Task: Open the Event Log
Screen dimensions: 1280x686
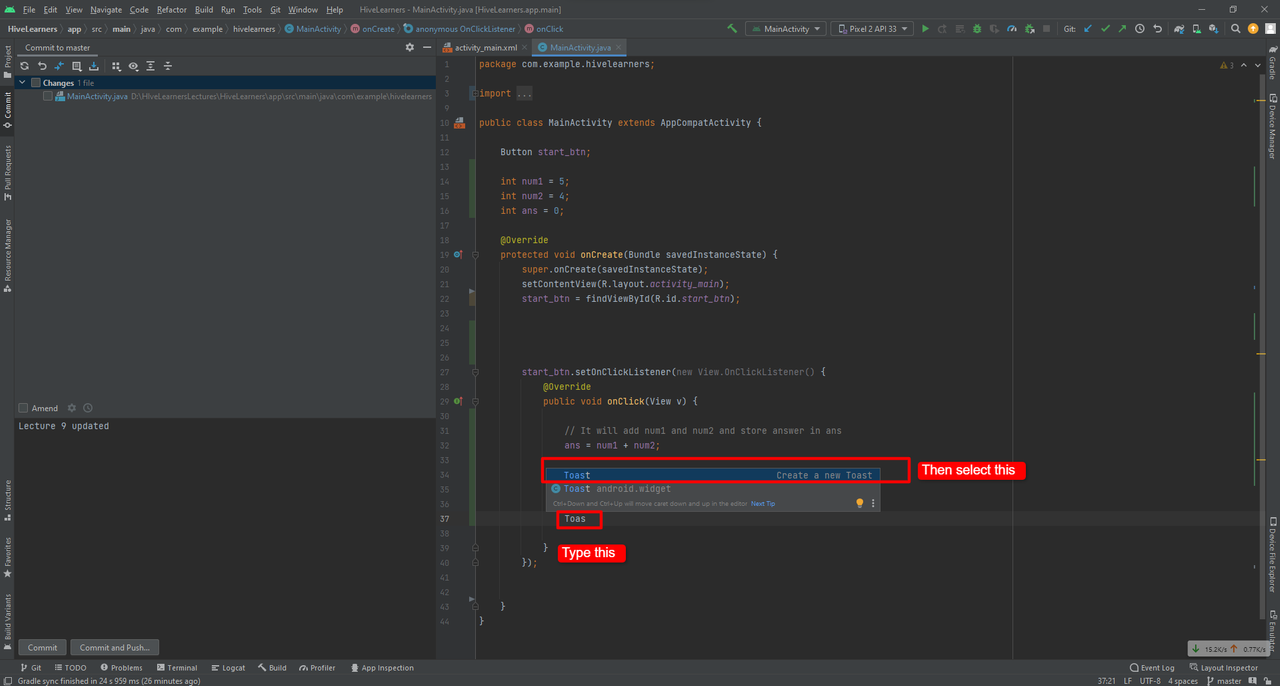Action: pos(1151,667)
